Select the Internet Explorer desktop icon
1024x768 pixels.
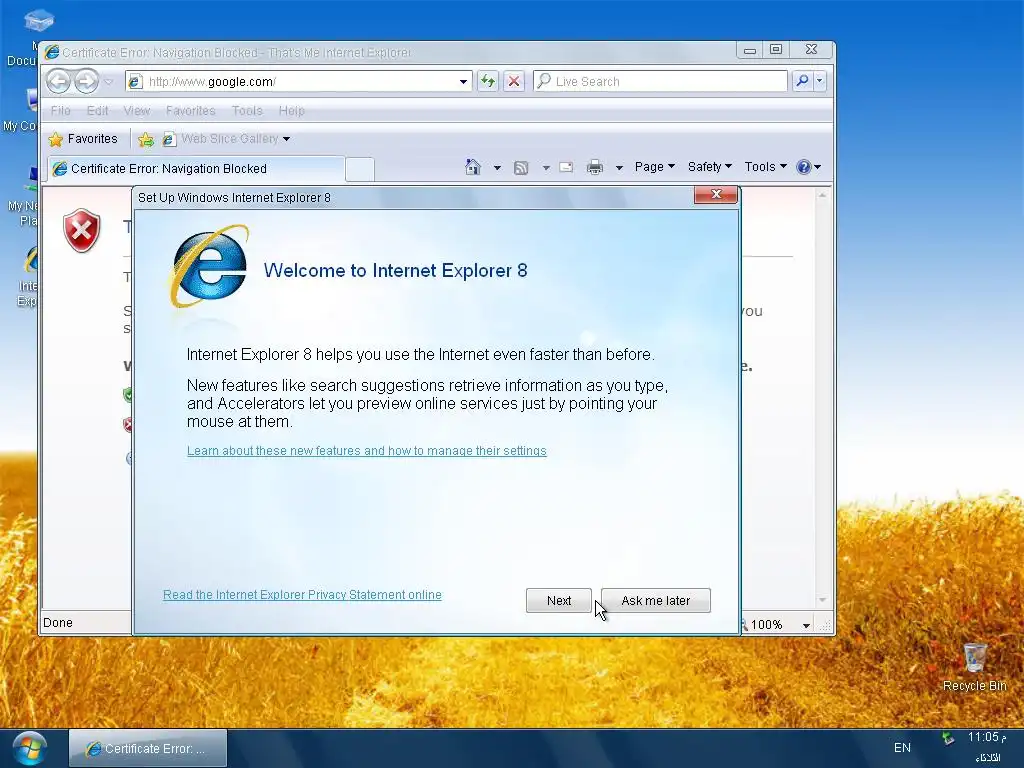coord(29,276)
